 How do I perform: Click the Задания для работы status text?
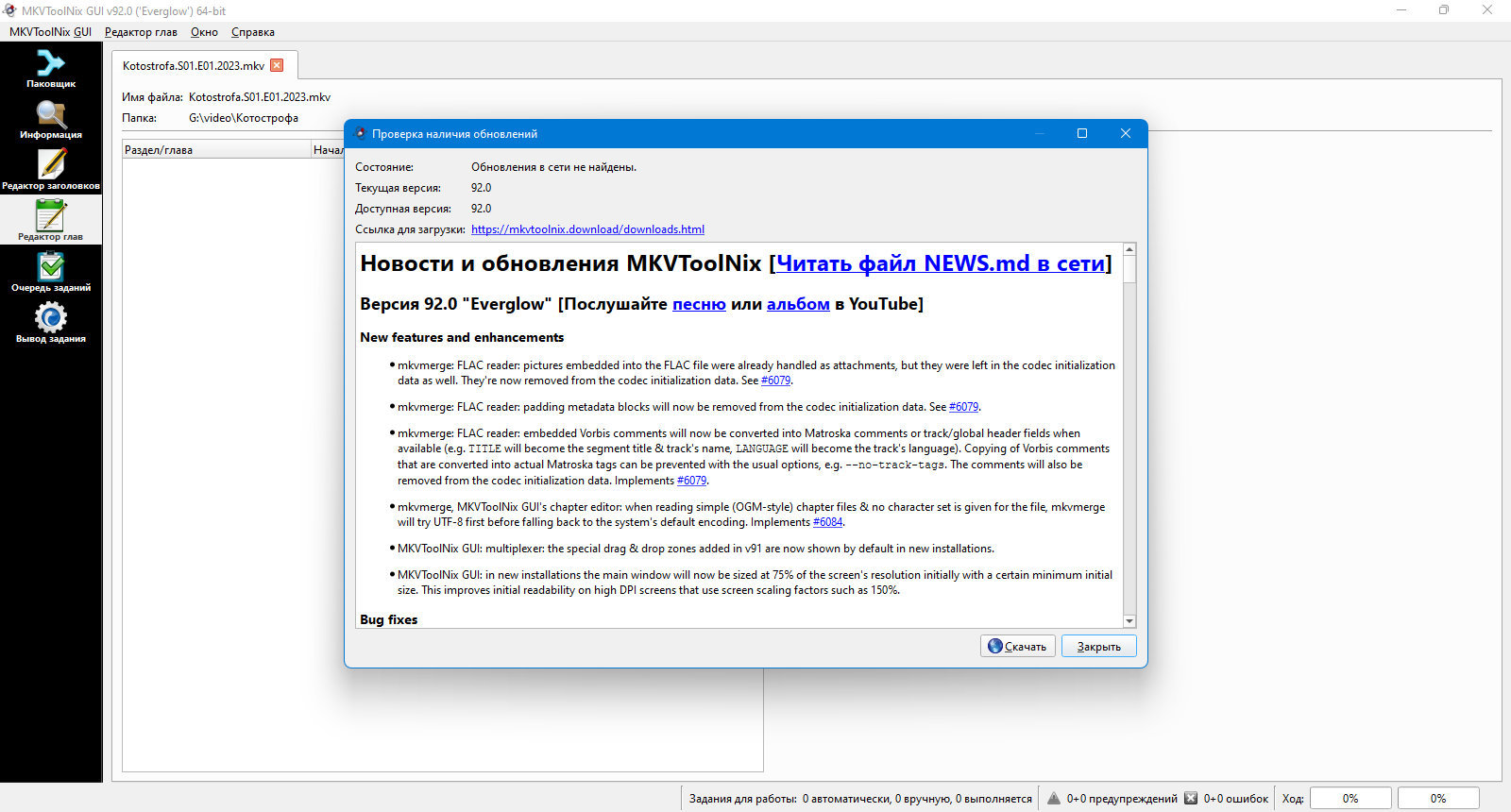pyautogui.click(x=860, y=799)
